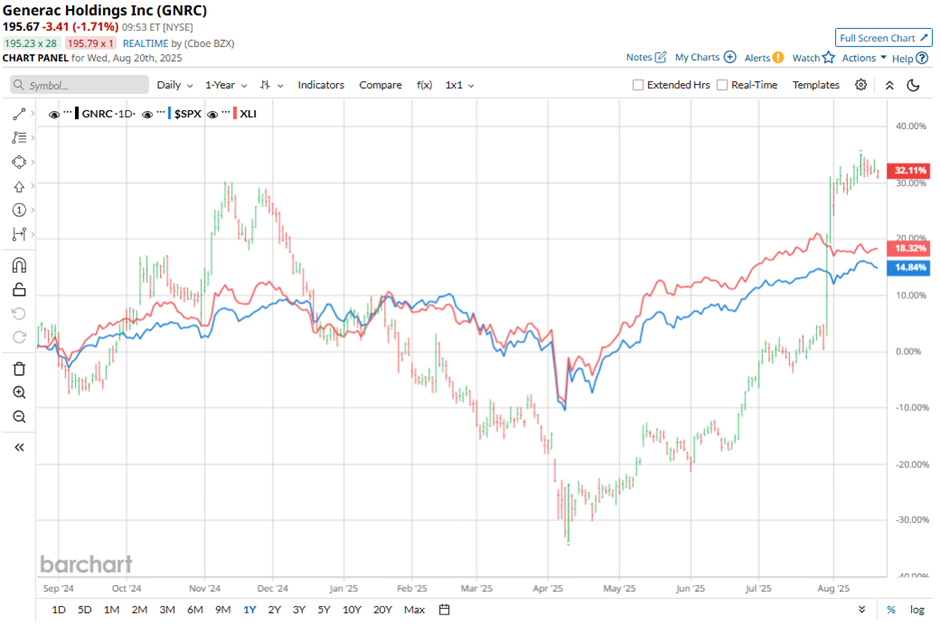
Task: Zoom out of the chart
Action: 19,416
